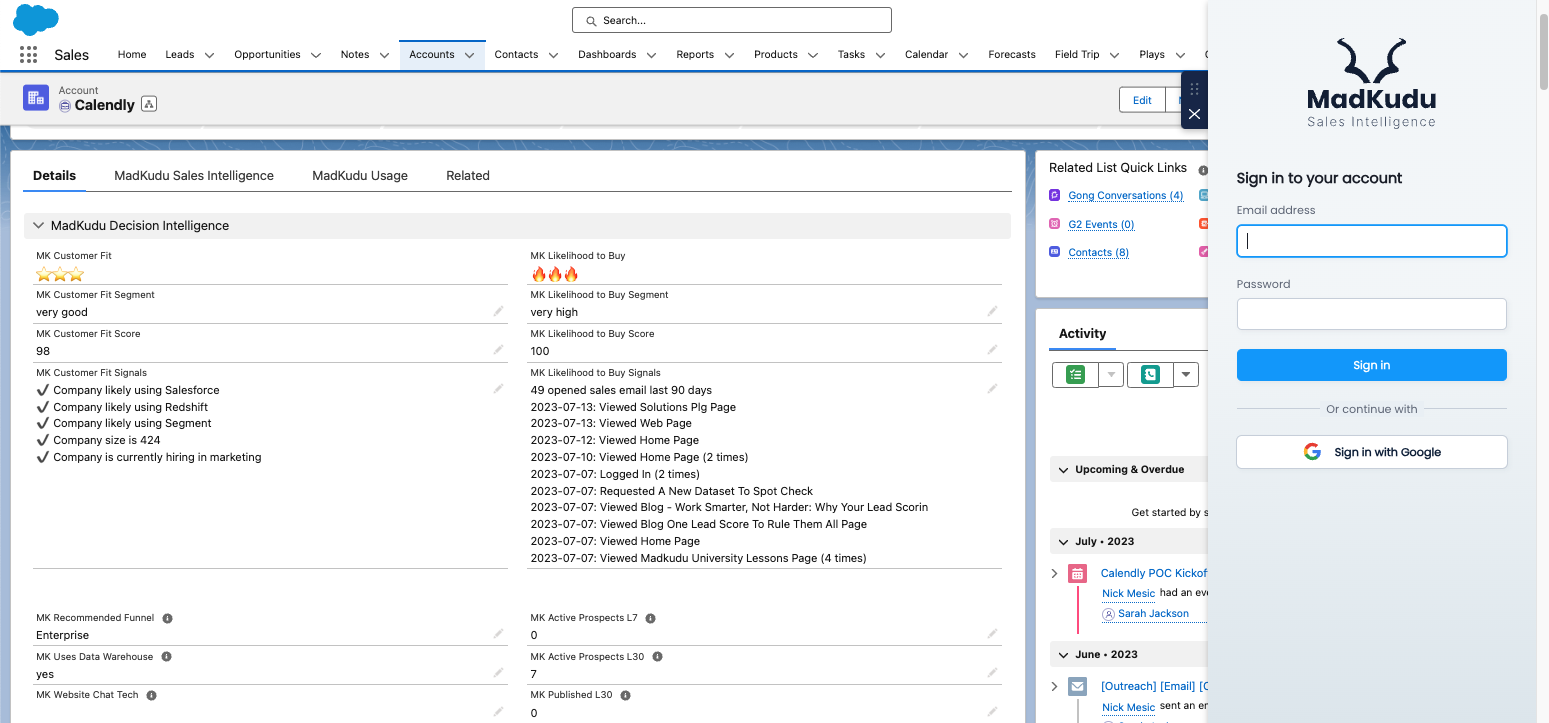Viewport: 1549px width, 723px height.
Task: Open the Contacts tab dropdown chevron
Action: [x=554, y=55]
